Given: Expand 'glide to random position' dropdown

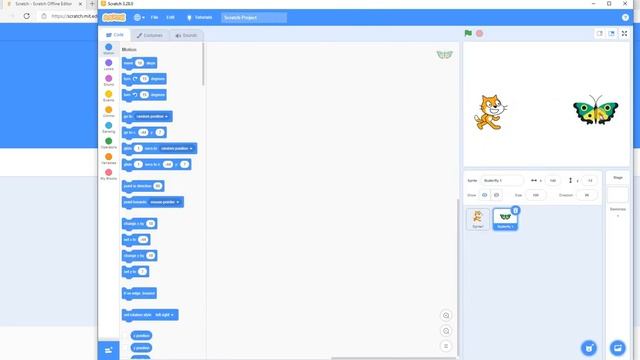Looking at the screenshot, I should point(176,149).
